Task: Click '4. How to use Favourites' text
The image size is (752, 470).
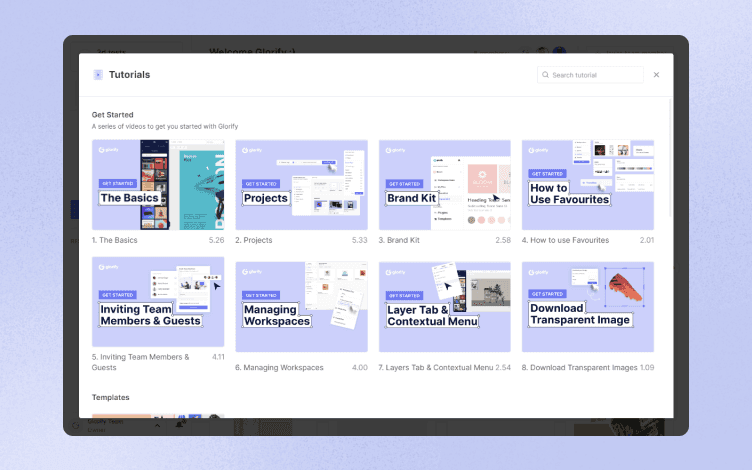Action: (565, 240)
